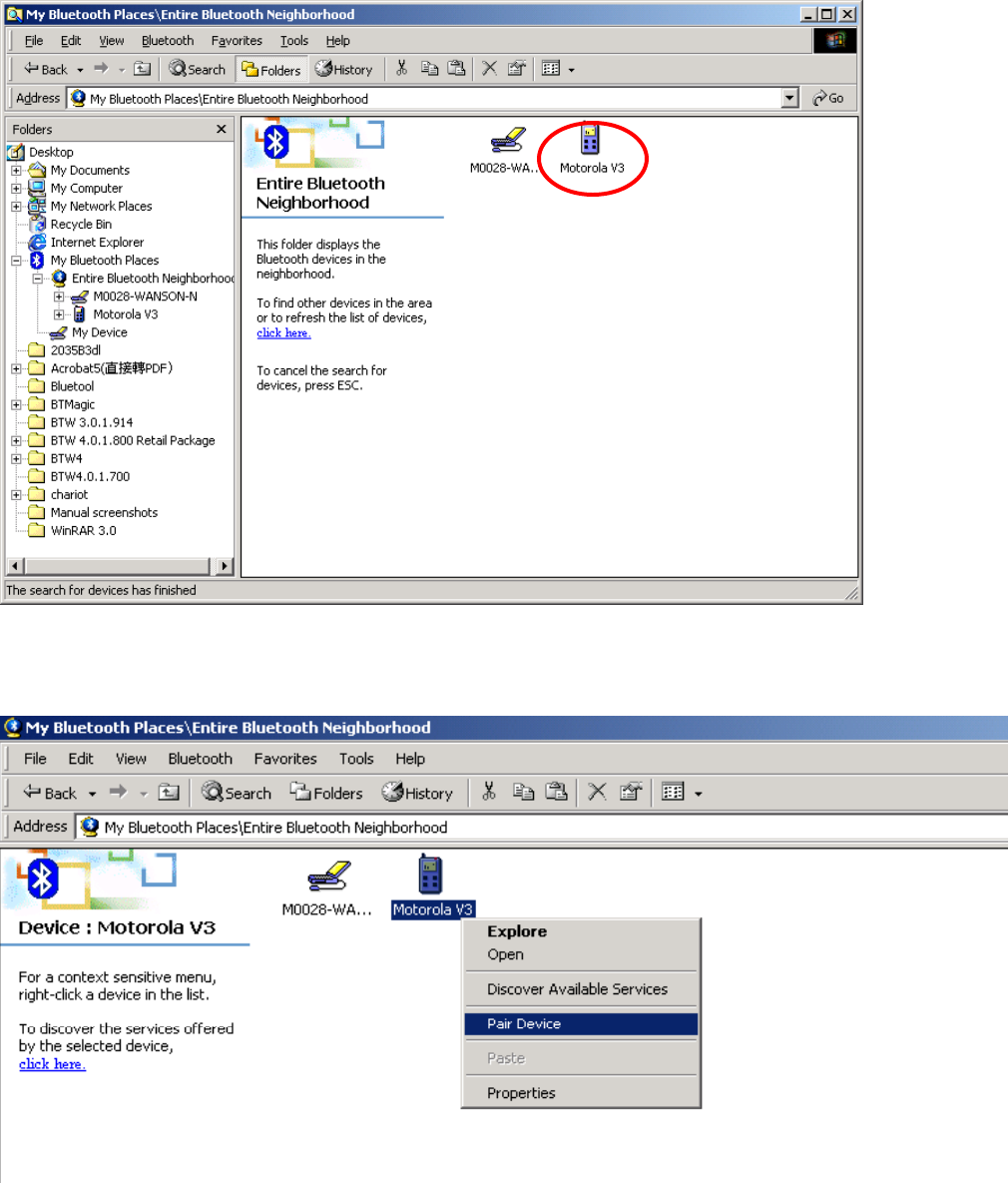Open Back history dropdown arrow, upper window
The image size is (1008, 1183).
pyautogui.click(x=80, y=70)
